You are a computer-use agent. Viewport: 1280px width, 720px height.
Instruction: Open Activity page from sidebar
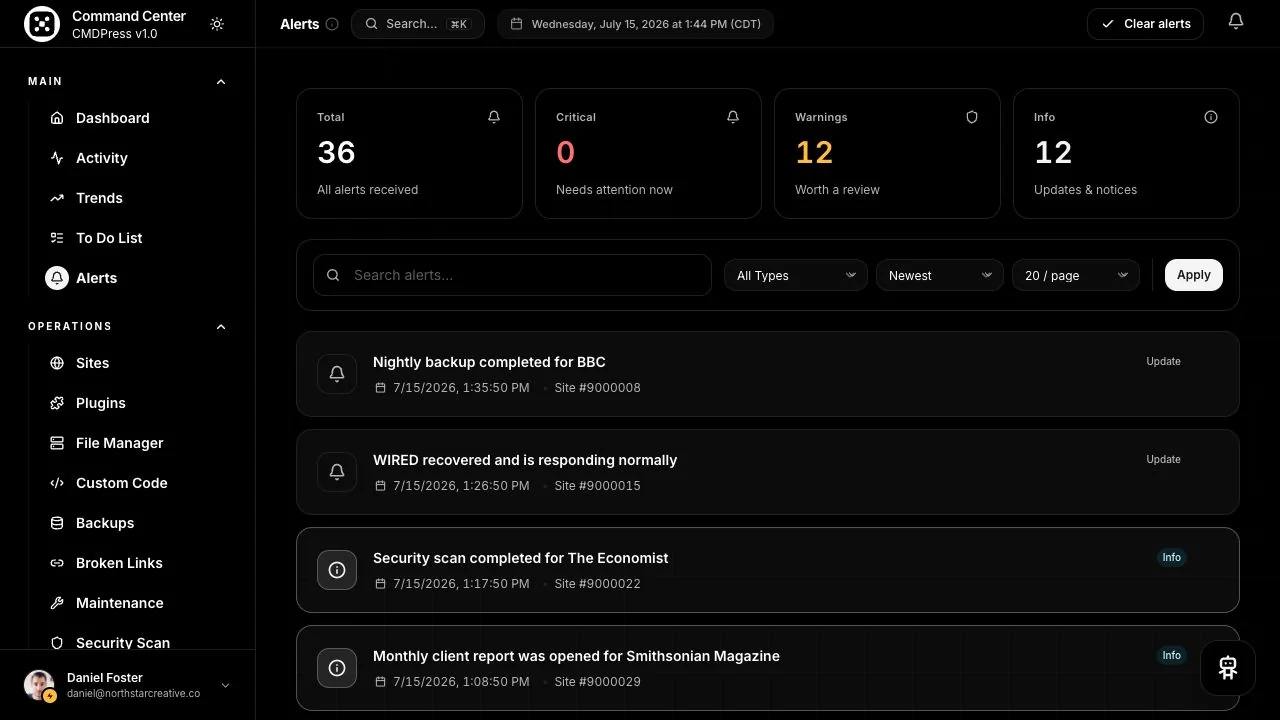(x=101, y=158)
